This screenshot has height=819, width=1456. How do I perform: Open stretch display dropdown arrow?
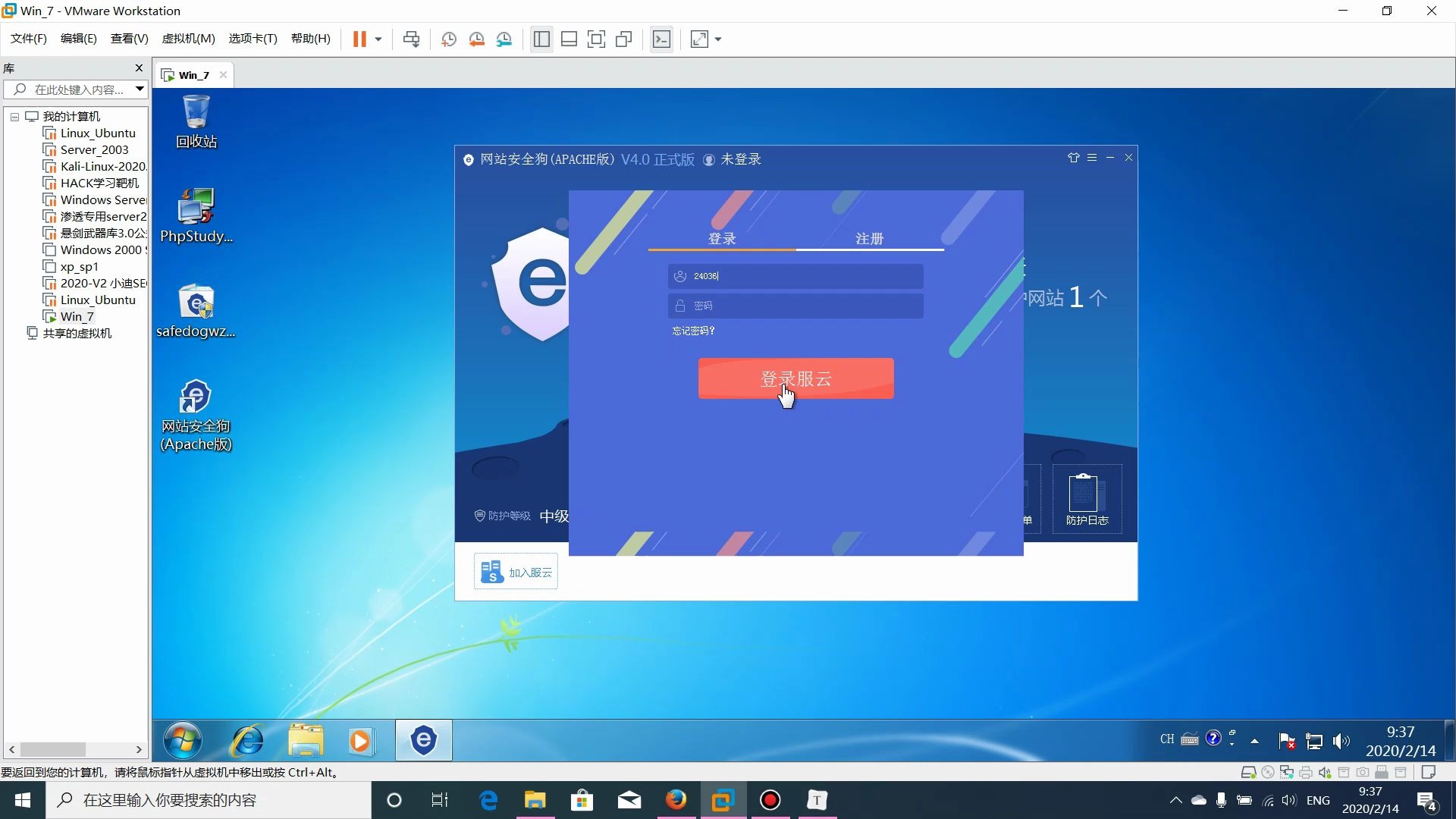coord(718,39)
